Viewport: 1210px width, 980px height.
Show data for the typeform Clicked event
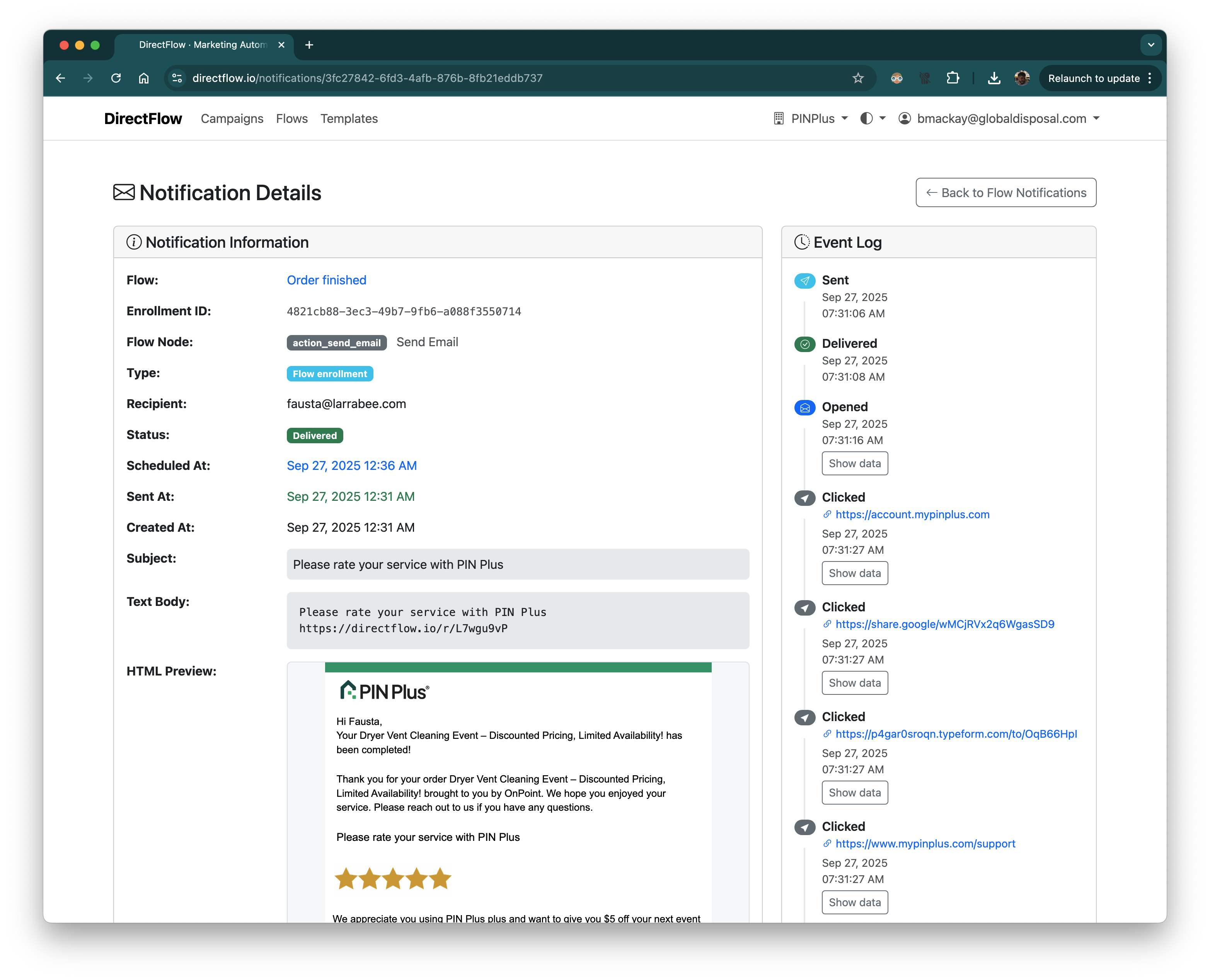[x=854, y=793]
